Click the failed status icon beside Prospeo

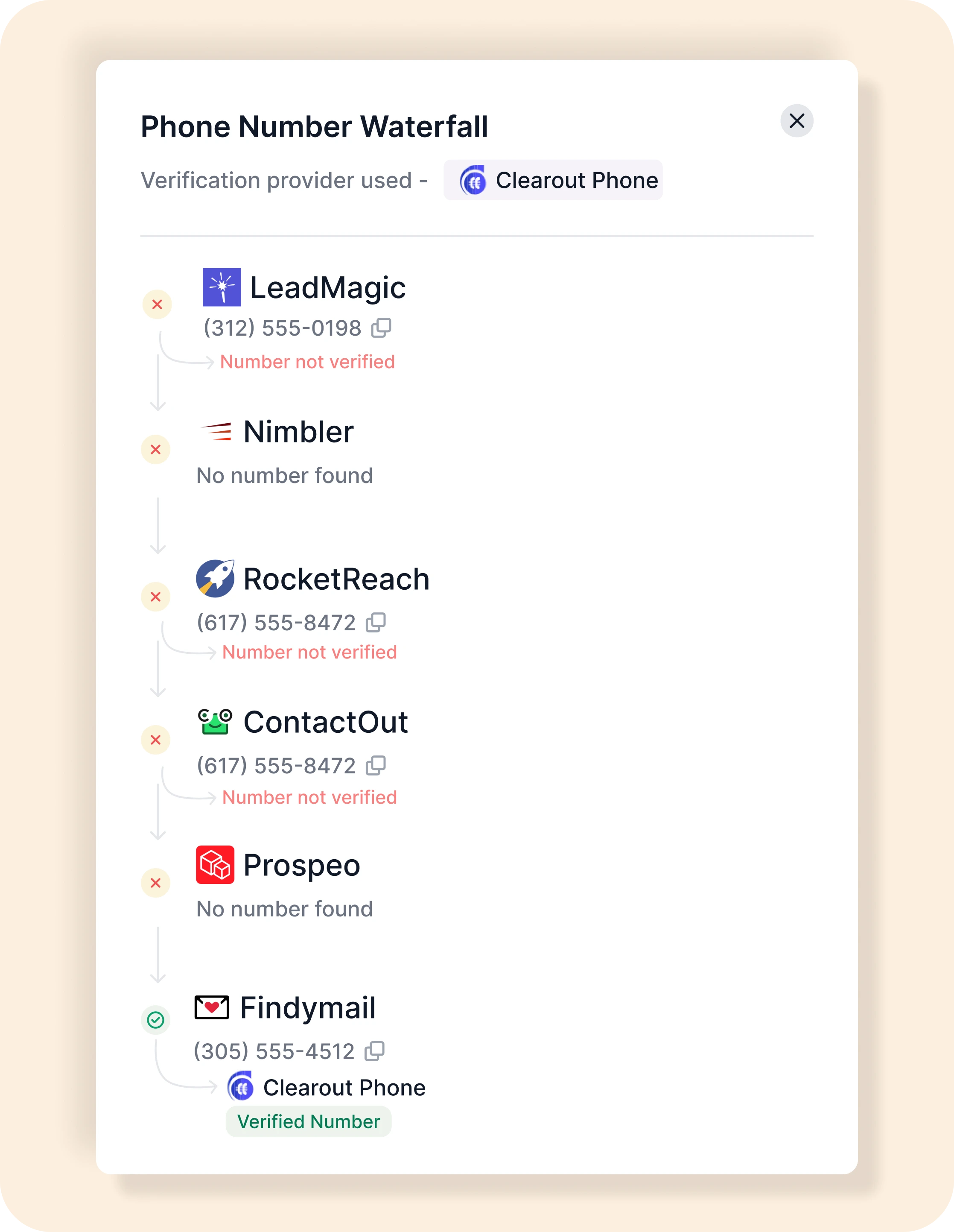click(x=156, y=883)
